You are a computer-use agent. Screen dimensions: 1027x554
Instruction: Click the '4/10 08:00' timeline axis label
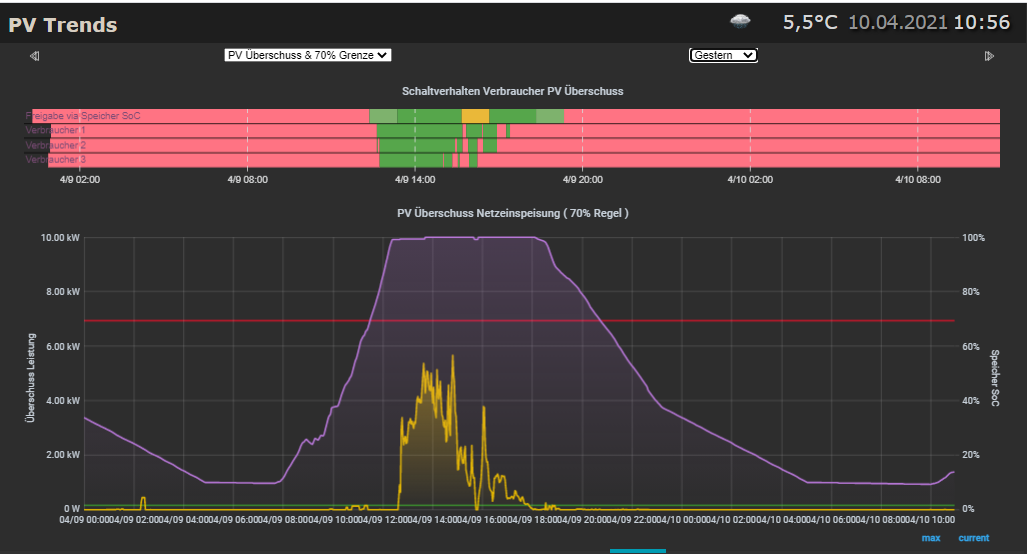[918, 179]
